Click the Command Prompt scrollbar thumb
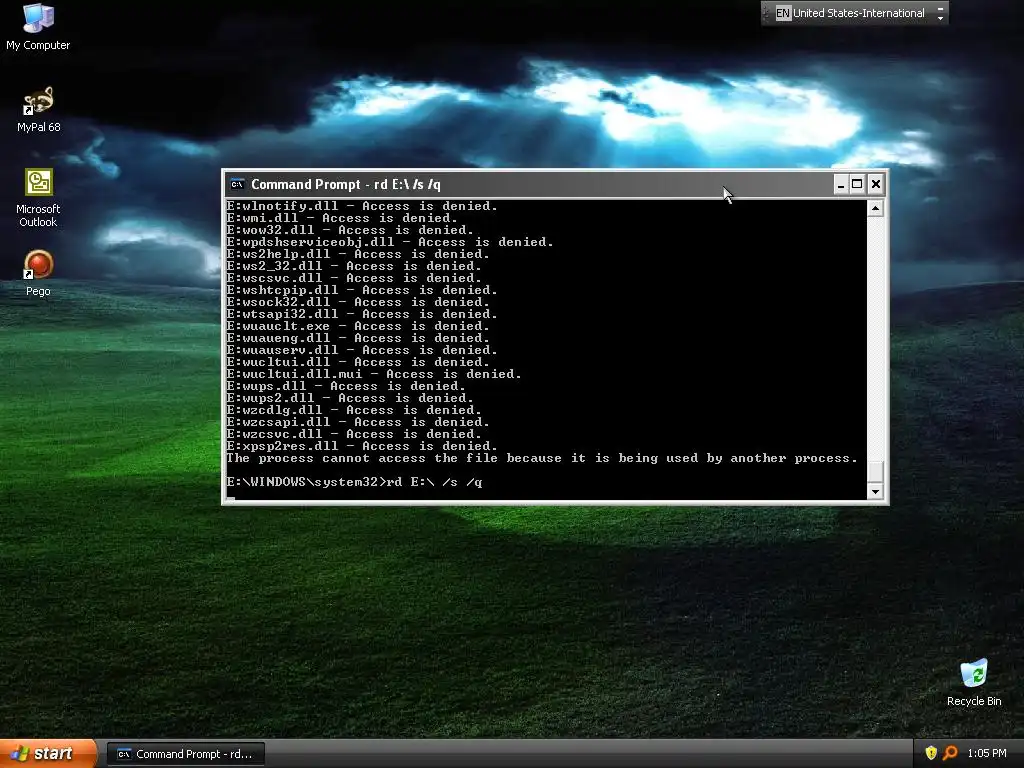1024x768 pixels. [x=875, y=471]
